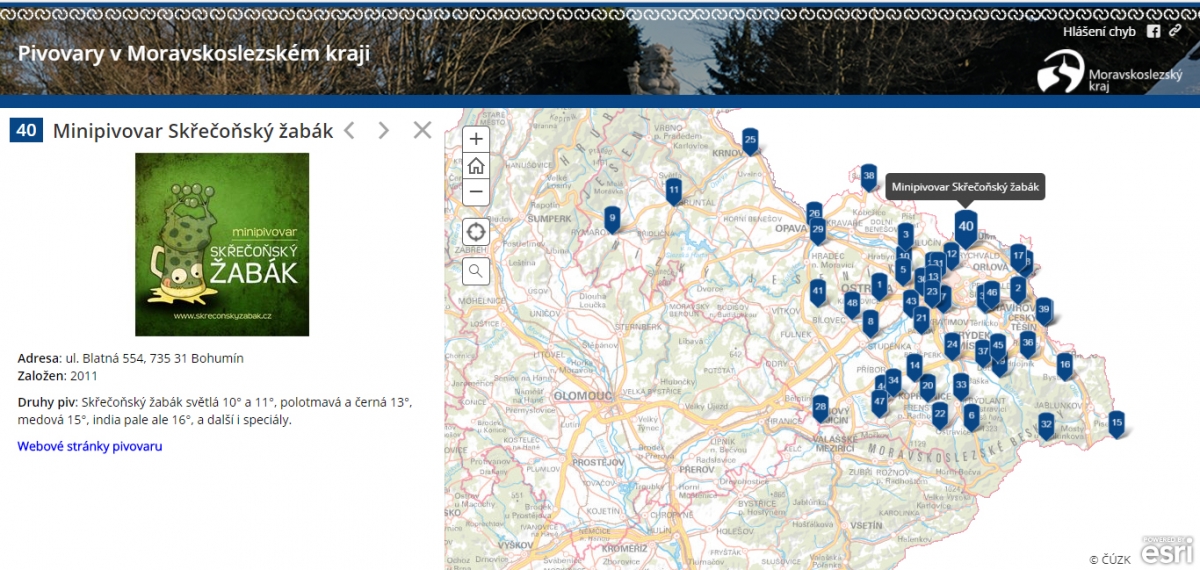Select map marker number 8
The width and height of the screenshot is (1200, 570).
pyautogui.click(x=870, y=322)
